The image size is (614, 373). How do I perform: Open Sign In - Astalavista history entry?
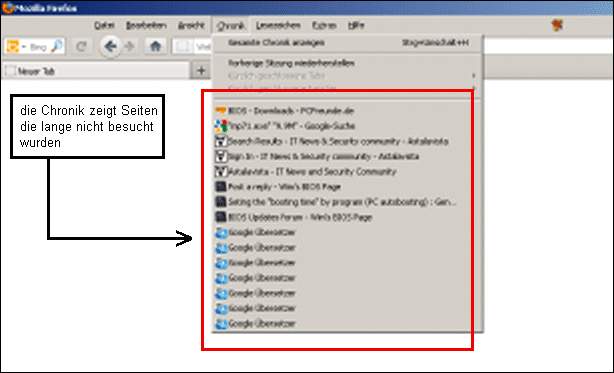pos(347,157)
